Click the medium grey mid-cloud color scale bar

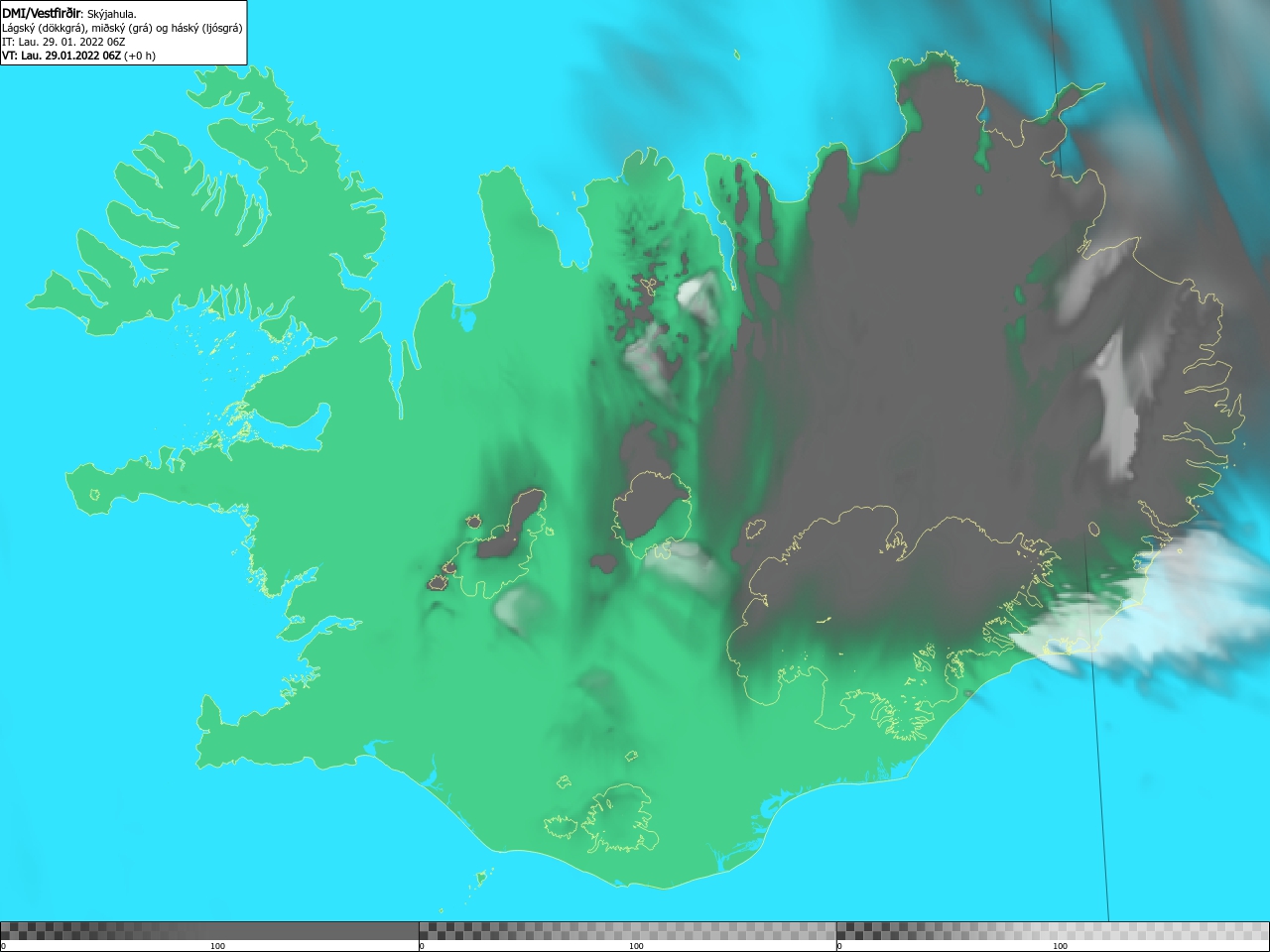tap(627, 931)
